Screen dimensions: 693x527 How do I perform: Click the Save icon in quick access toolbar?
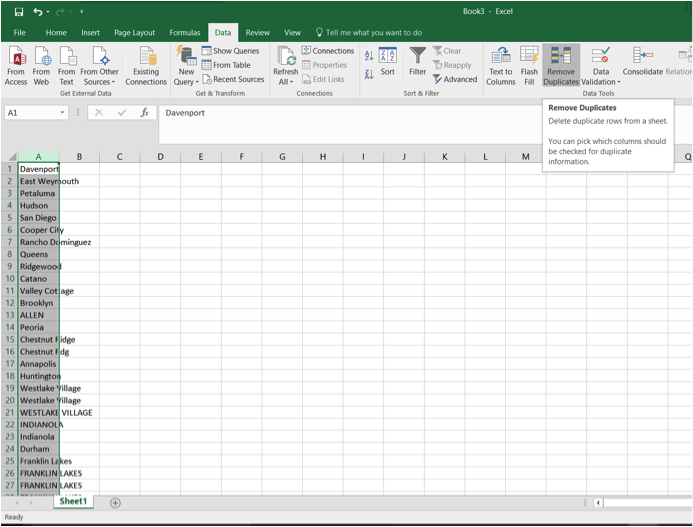[19, 12]
